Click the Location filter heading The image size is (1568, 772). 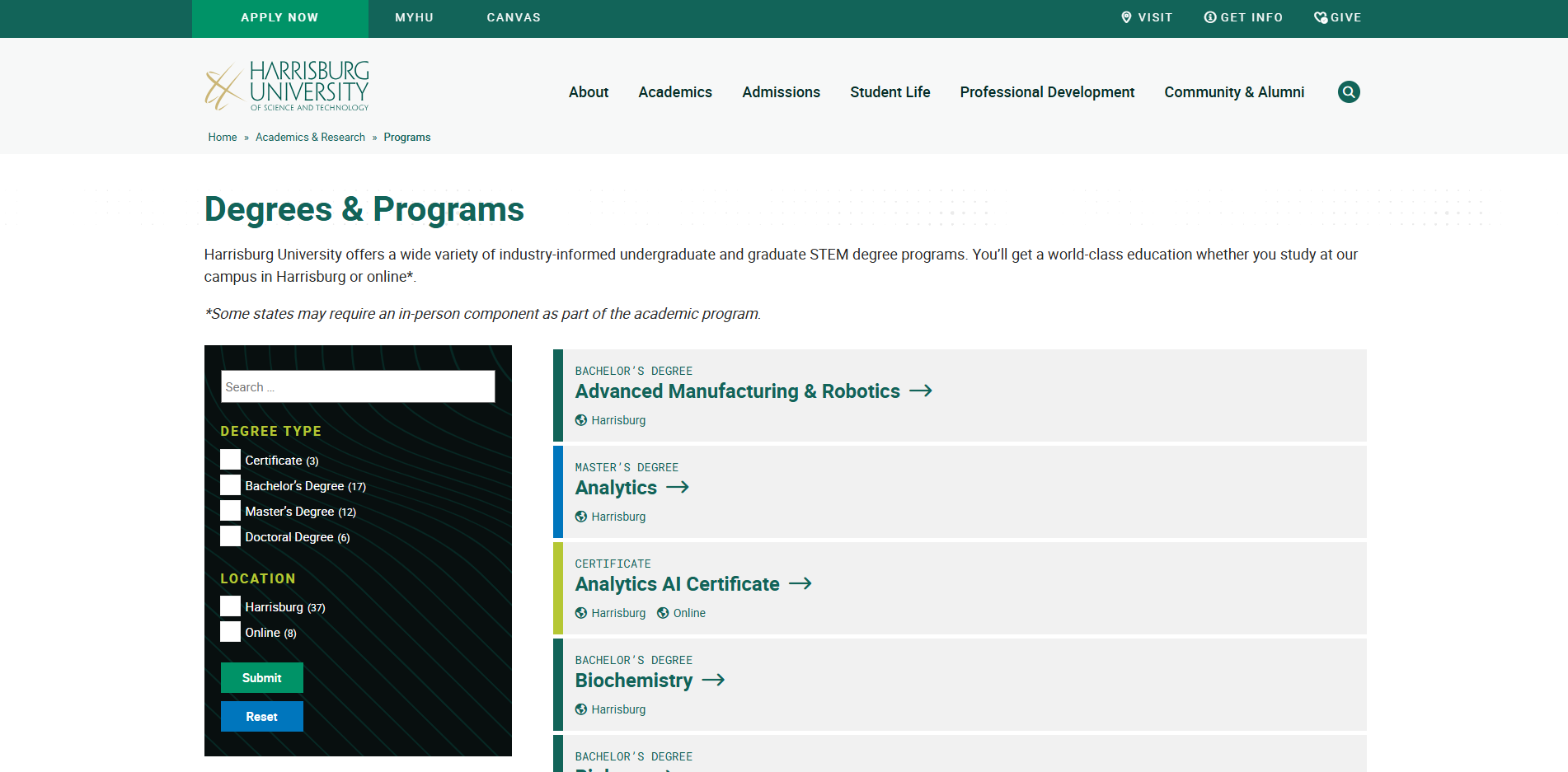pos(258,578)
